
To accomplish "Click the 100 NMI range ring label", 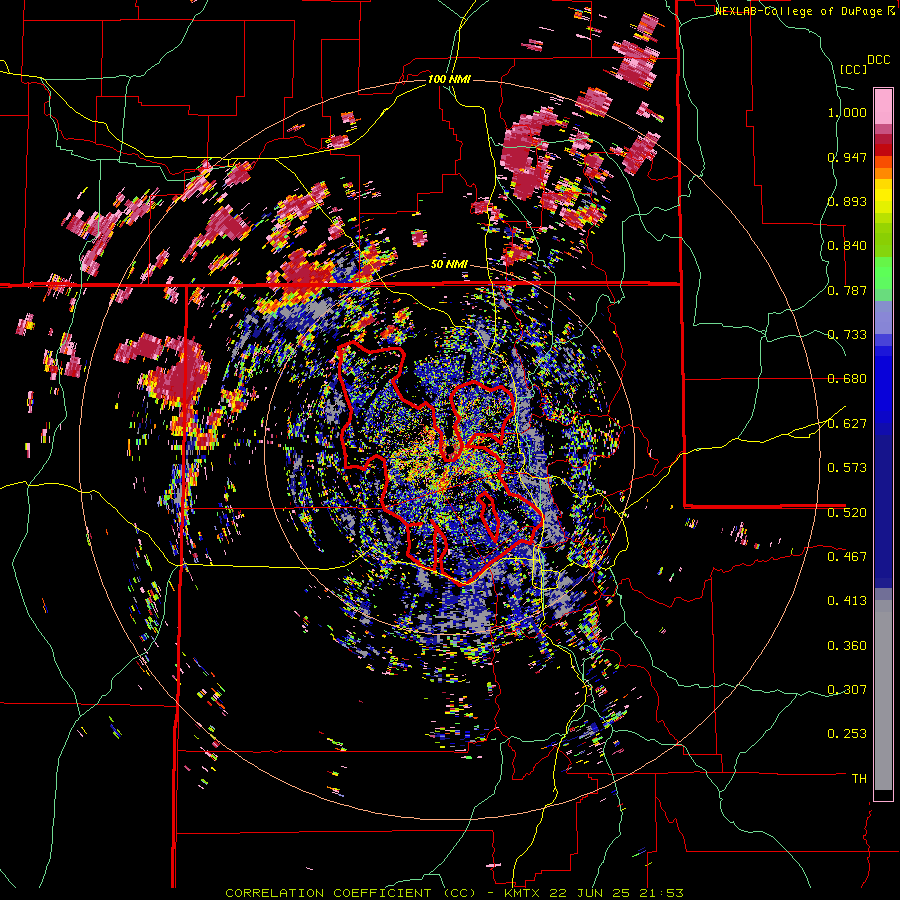I will click(449, 79).
